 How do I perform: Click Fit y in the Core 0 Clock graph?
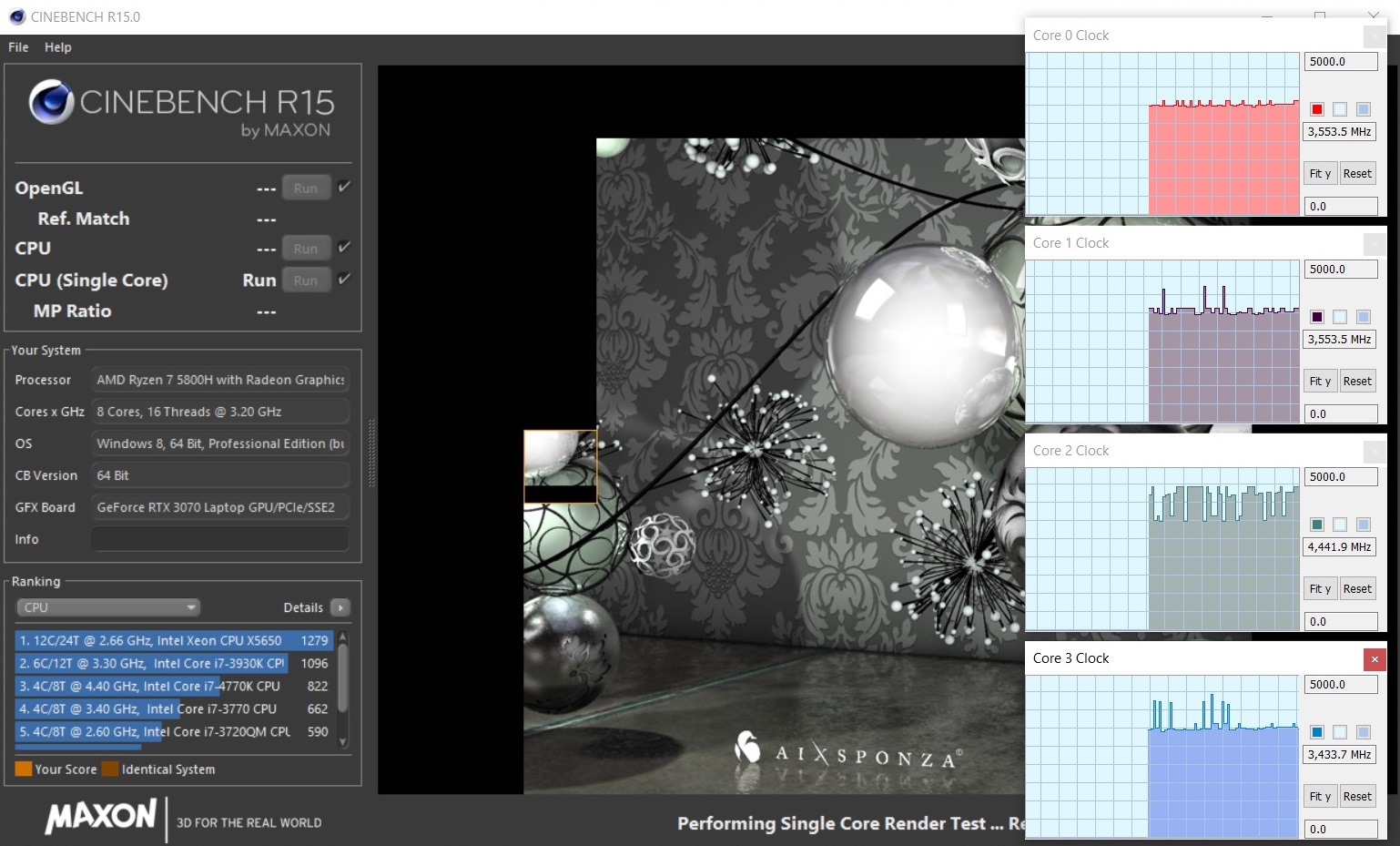tap(1320, 174)
